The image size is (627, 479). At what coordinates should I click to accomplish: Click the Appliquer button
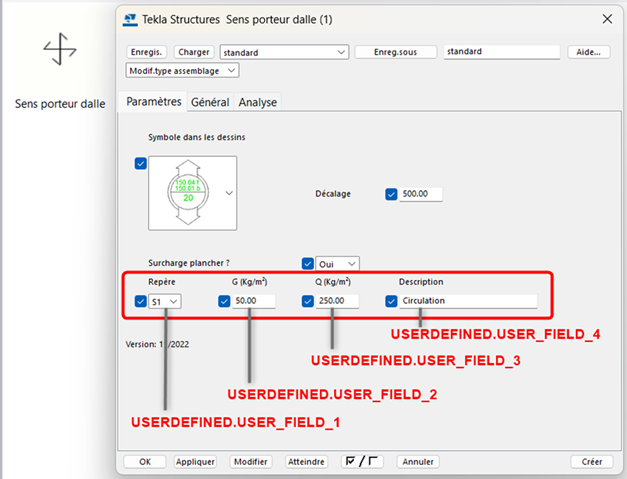pos(195,461)
